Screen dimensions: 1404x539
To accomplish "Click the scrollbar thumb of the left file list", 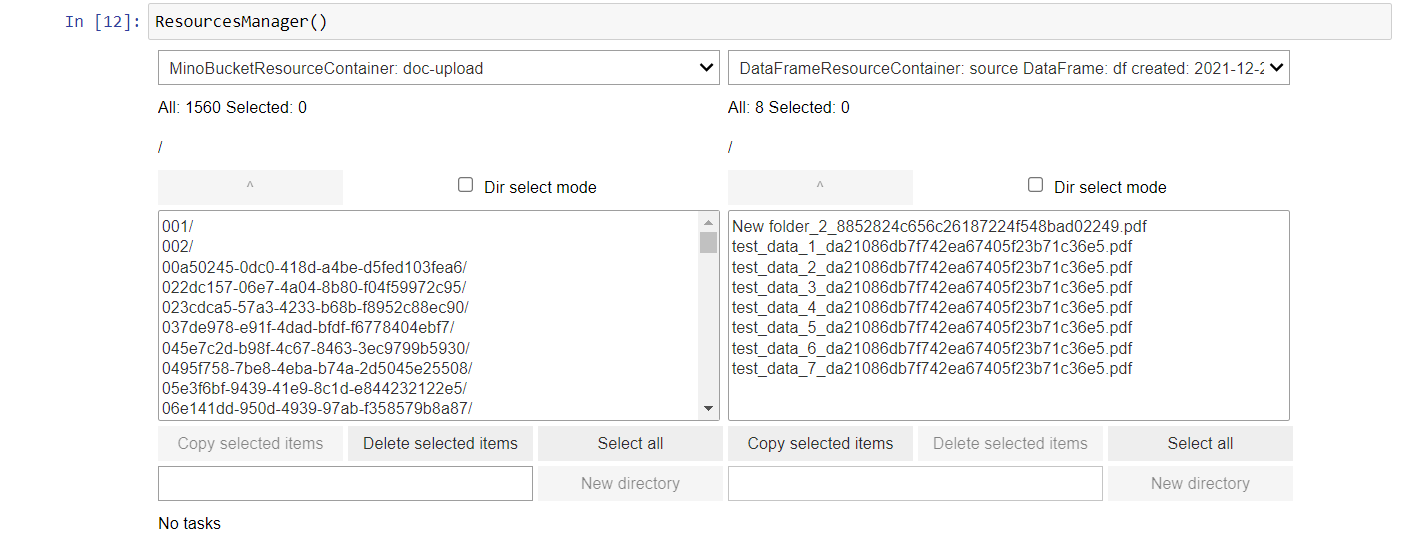I will pyautogui.click(x=709, y=242).
